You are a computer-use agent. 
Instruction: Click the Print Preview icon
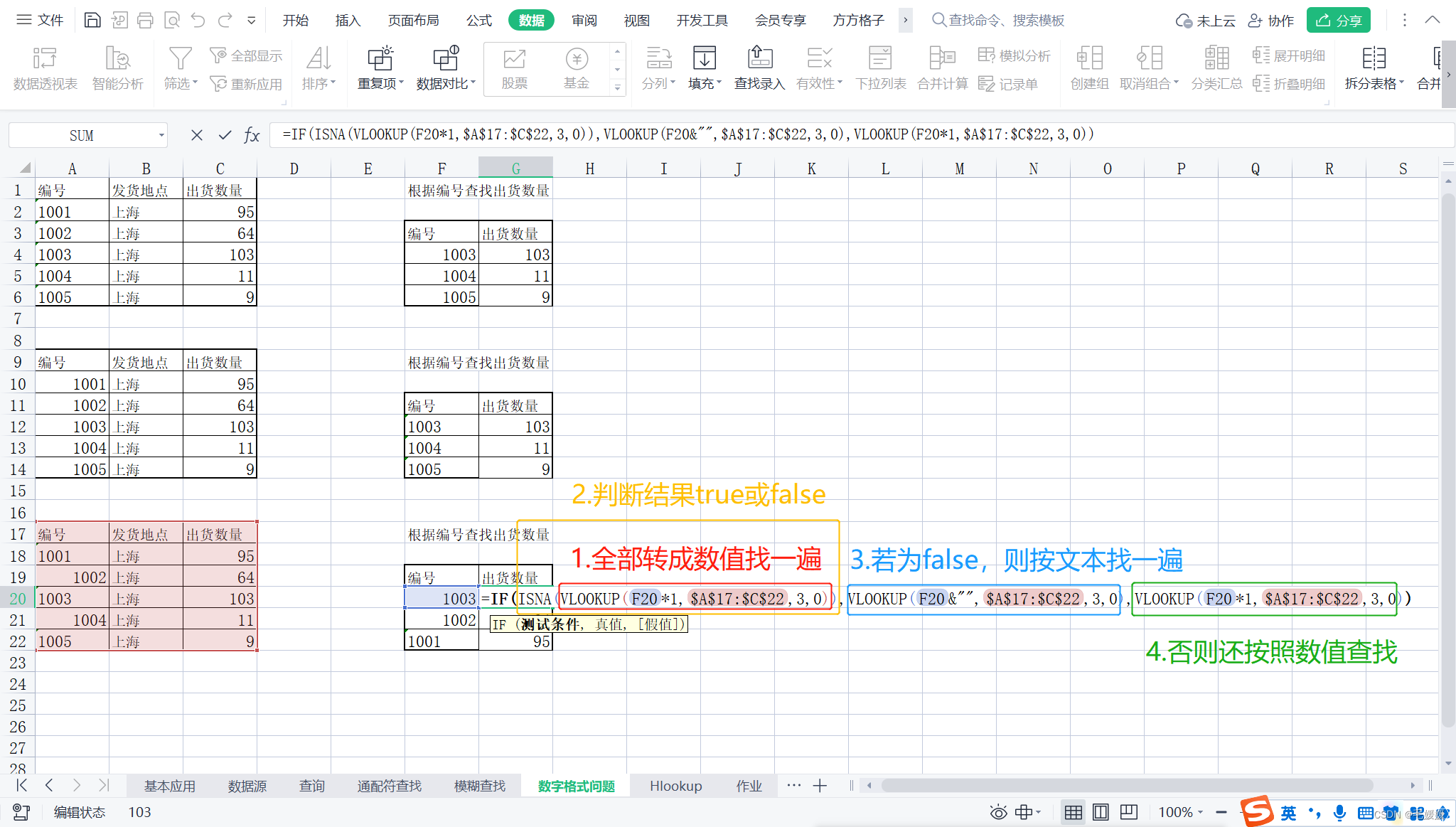(172, 20)
